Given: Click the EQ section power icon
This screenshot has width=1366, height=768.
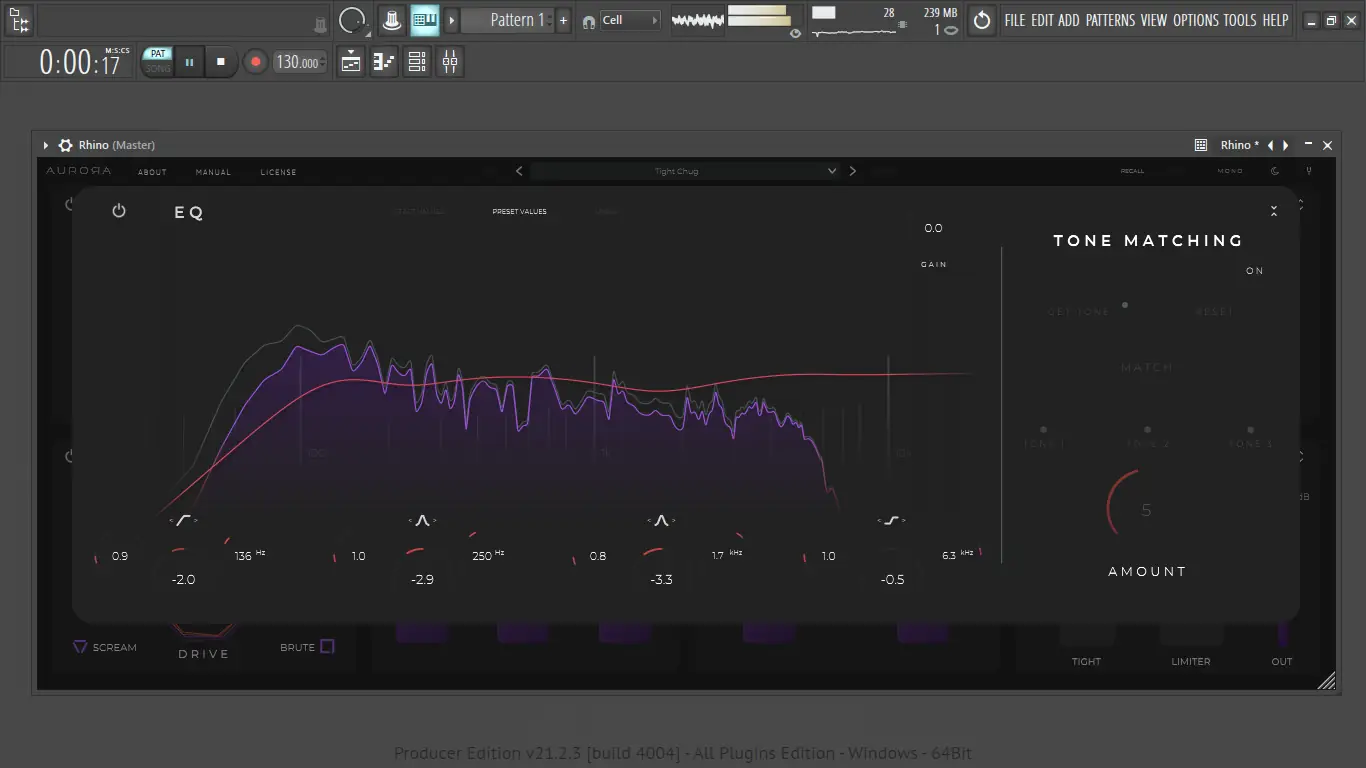Looking at the screenshot, I should coord(119,211).
